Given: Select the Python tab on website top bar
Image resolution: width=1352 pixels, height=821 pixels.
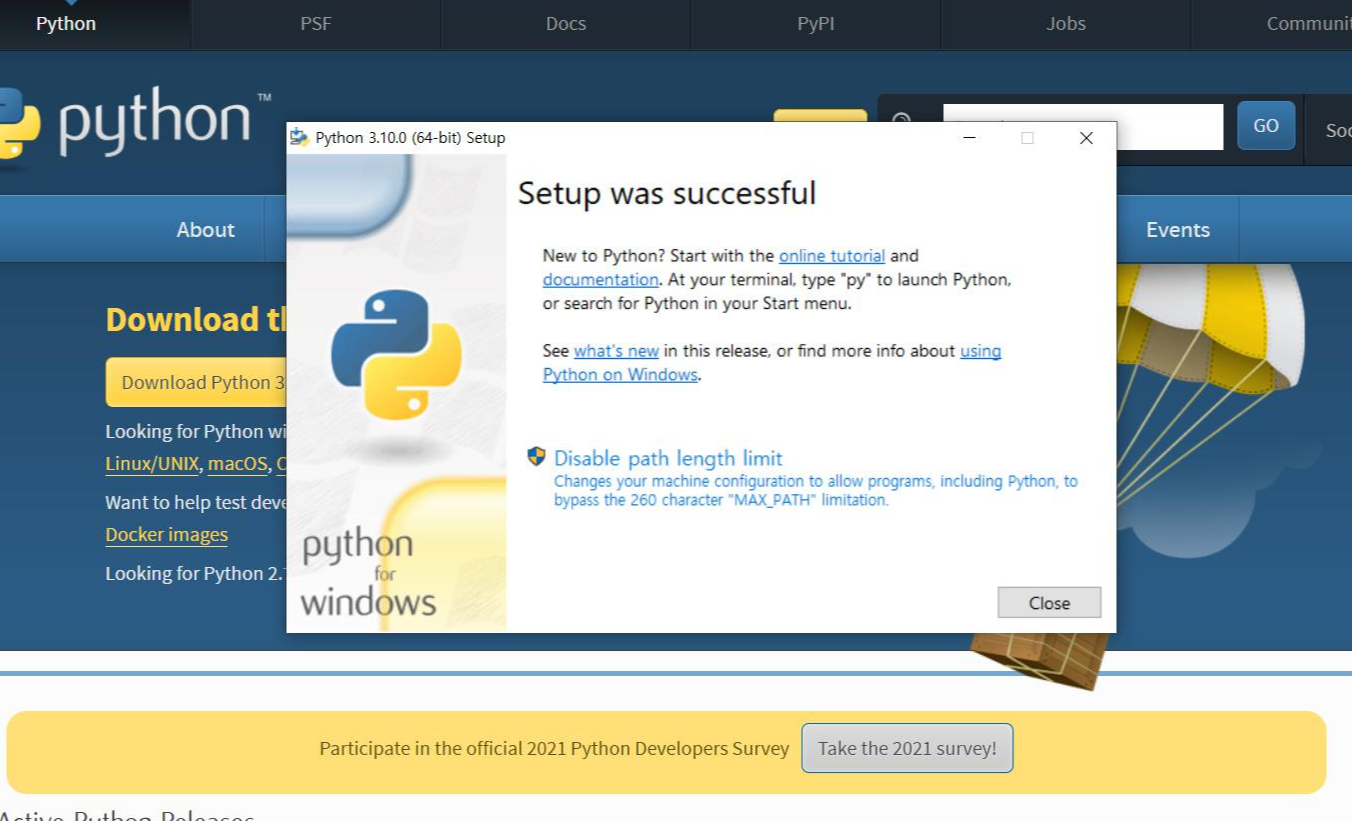Looking at the screenshot, I should coord(66,24).
